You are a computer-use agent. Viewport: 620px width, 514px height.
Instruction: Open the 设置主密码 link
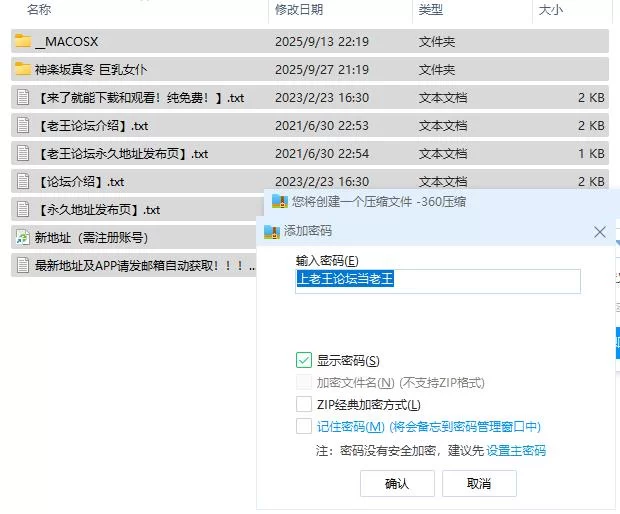(x=516, y=450)
